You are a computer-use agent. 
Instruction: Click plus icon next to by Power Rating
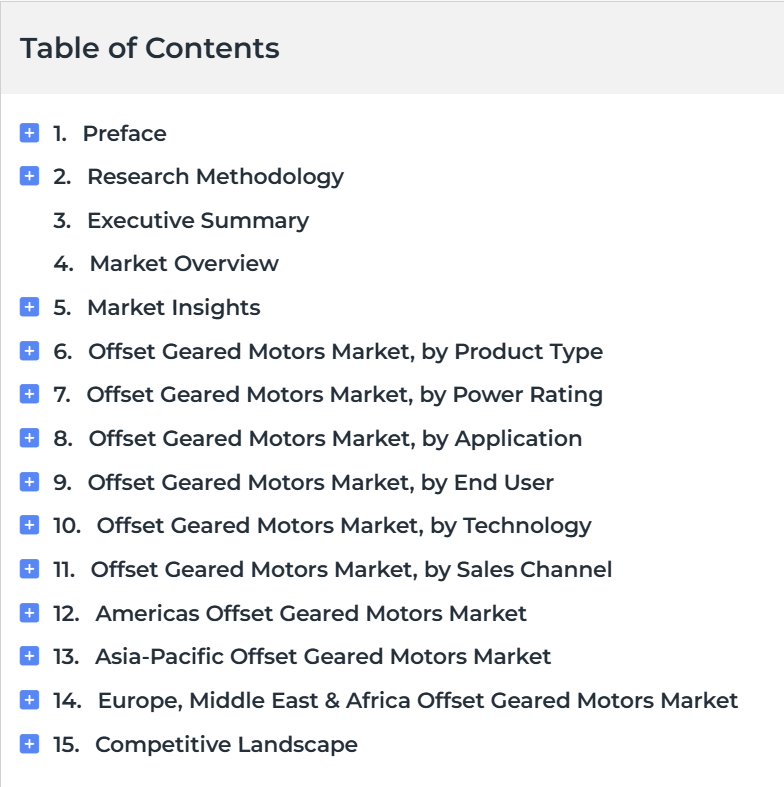point(29,394)
